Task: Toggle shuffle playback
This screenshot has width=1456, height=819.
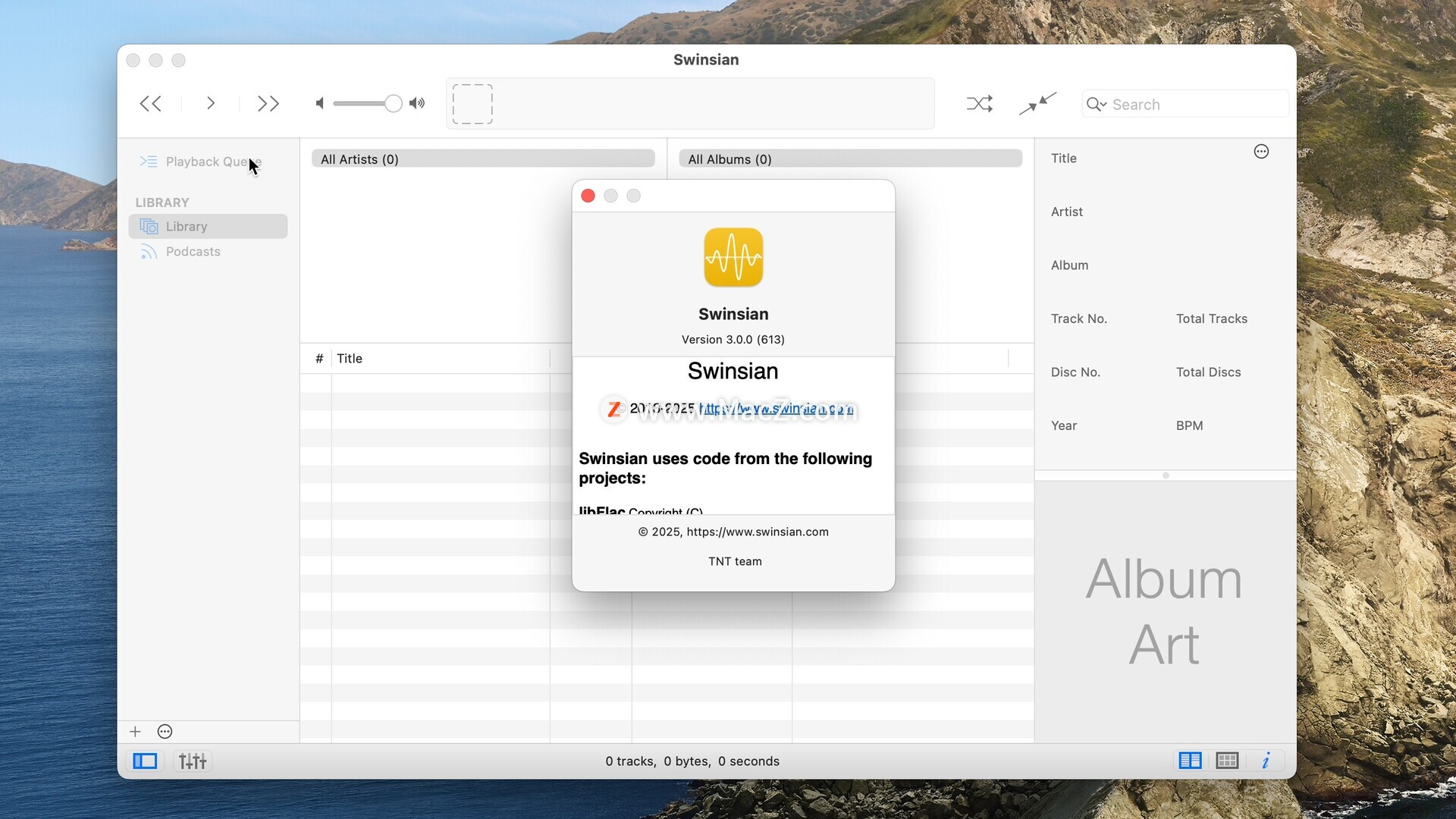Action: click(980, 103)
